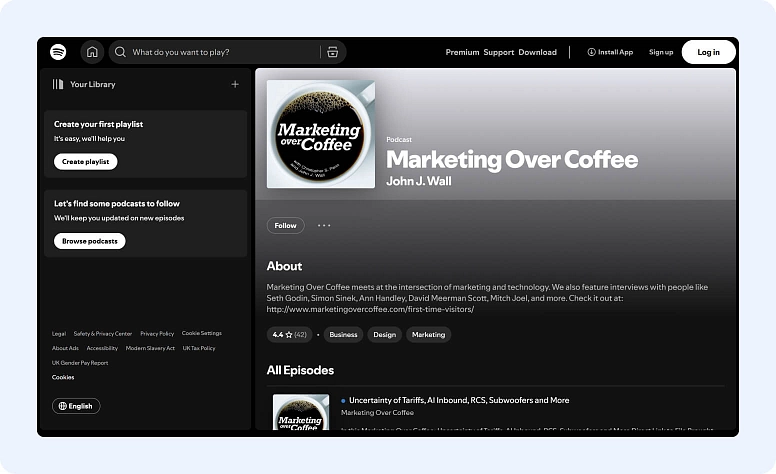The width and height of the screenshot is (776, 474).
Task: Select the Business category tag
Action: click(343, 334)
